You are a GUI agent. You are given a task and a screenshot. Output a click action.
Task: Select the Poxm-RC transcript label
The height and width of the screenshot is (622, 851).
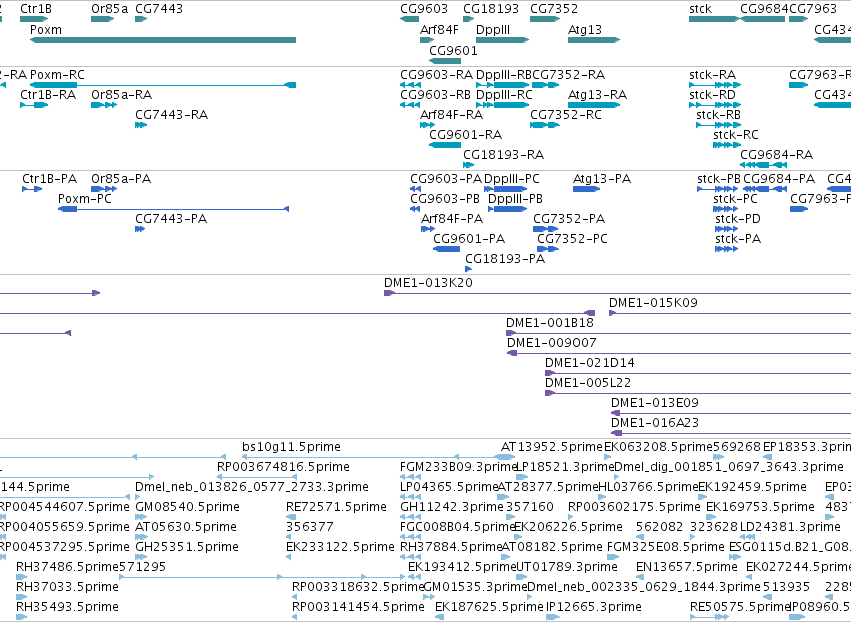(58, 75)
